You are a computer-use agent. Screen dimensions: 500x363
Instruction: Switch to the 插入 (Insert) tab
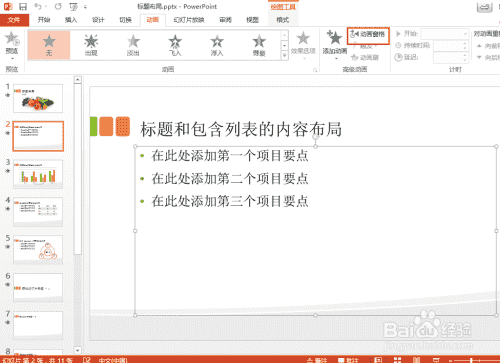click(71, 20)
